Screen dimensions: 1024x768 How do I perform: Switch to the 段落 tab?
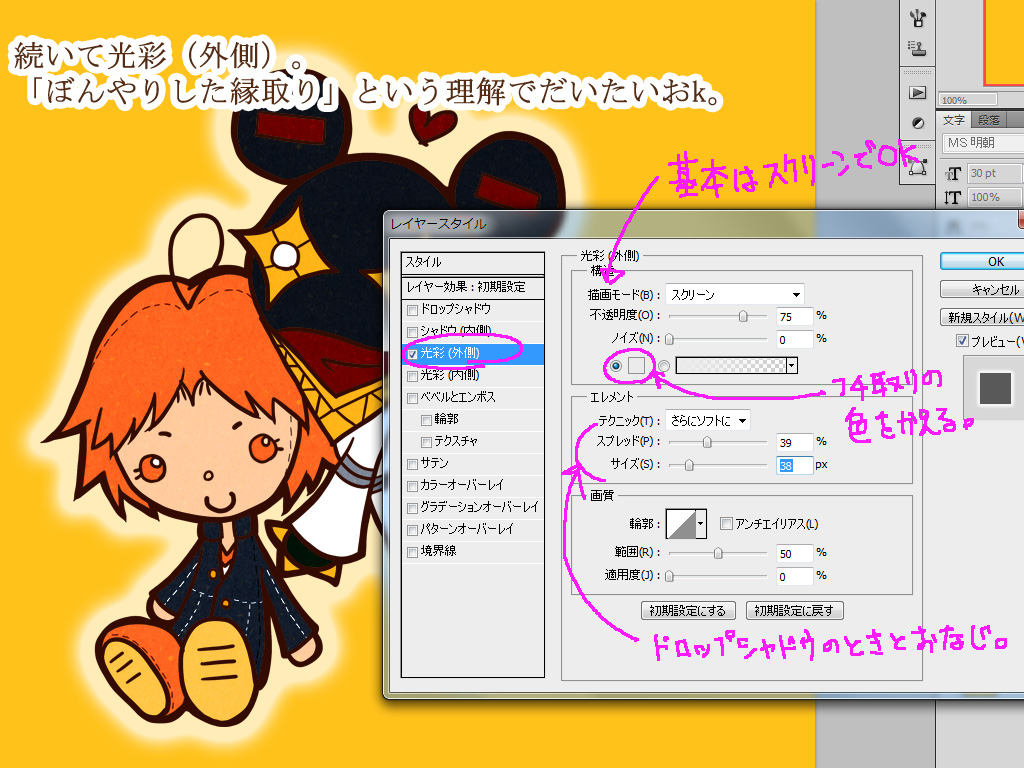[989, 120]
